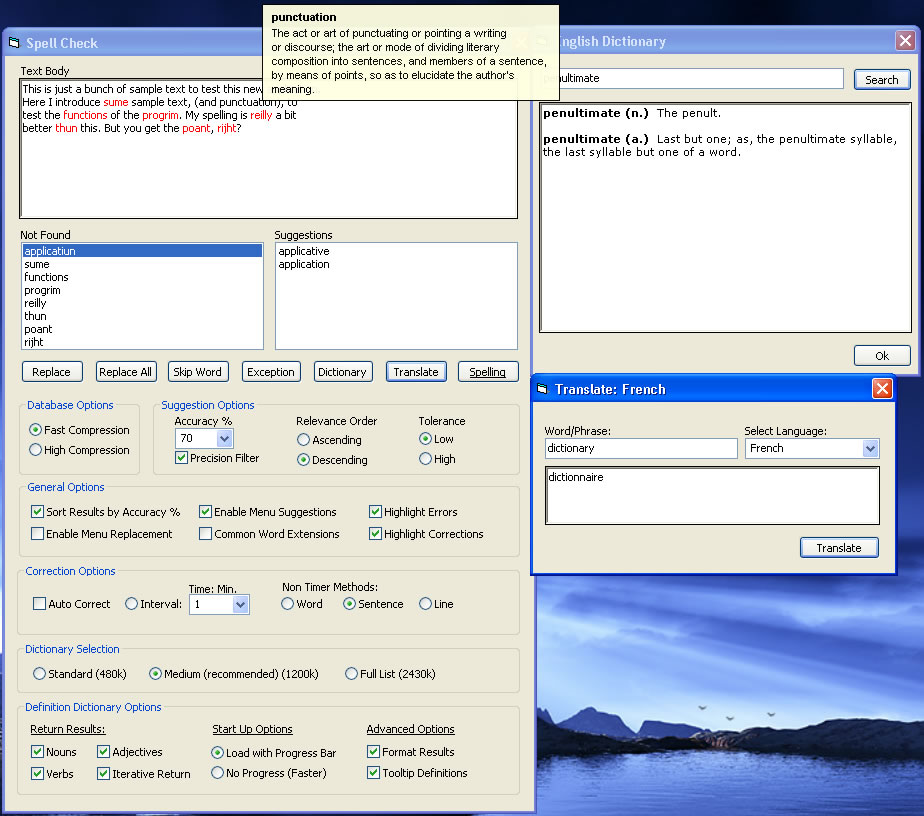The width and height of the screenshot is (924, 816).
Task: Click Search in English Dictionary
Action: coord(881,80)
